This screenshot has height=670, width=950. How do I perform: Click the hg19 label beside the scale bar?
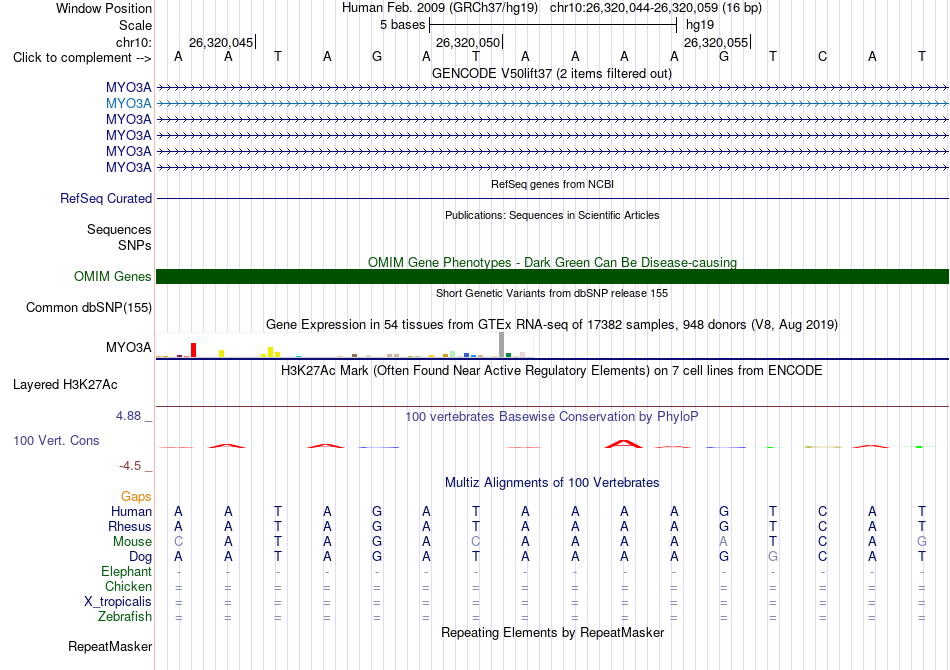tap(700, 25)
